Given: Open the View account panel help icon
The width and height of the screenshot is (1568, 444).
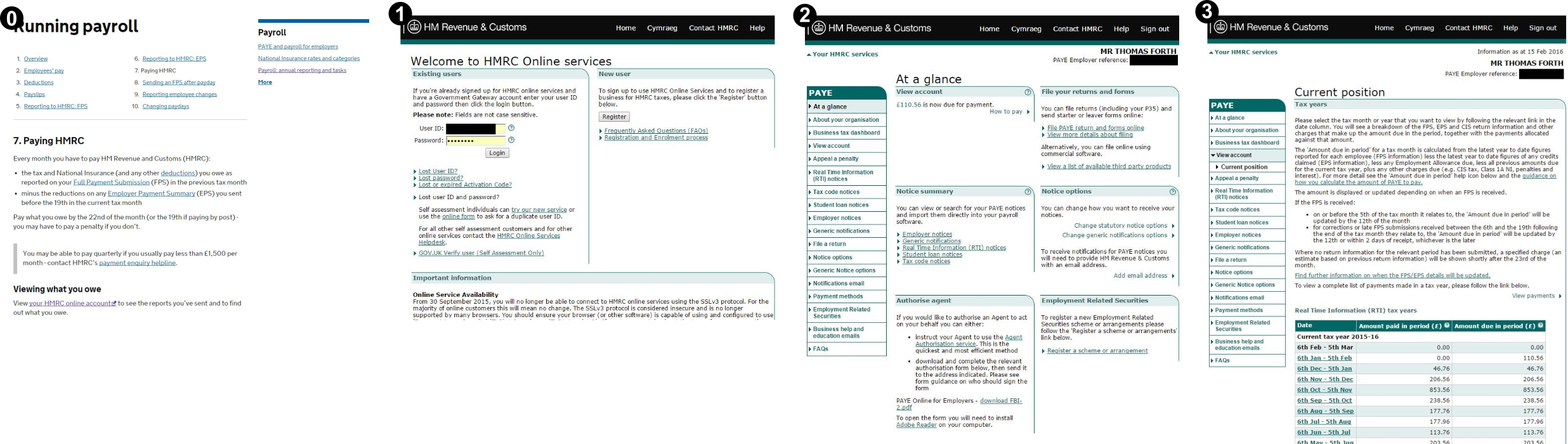Looking at the screenshot, I should point(1028,93).
